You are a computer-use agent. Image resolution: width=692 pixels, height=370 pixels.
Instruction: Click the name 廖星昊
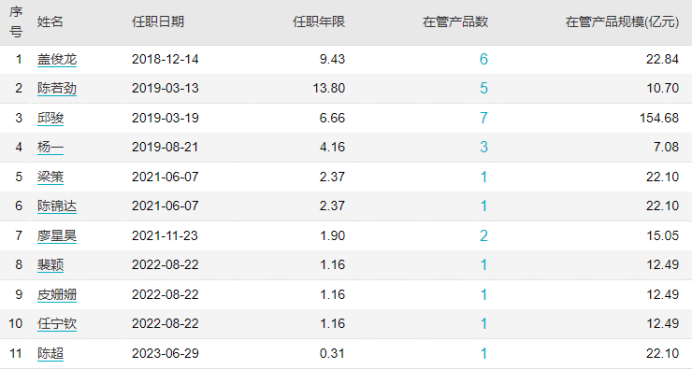coord(57,235)
